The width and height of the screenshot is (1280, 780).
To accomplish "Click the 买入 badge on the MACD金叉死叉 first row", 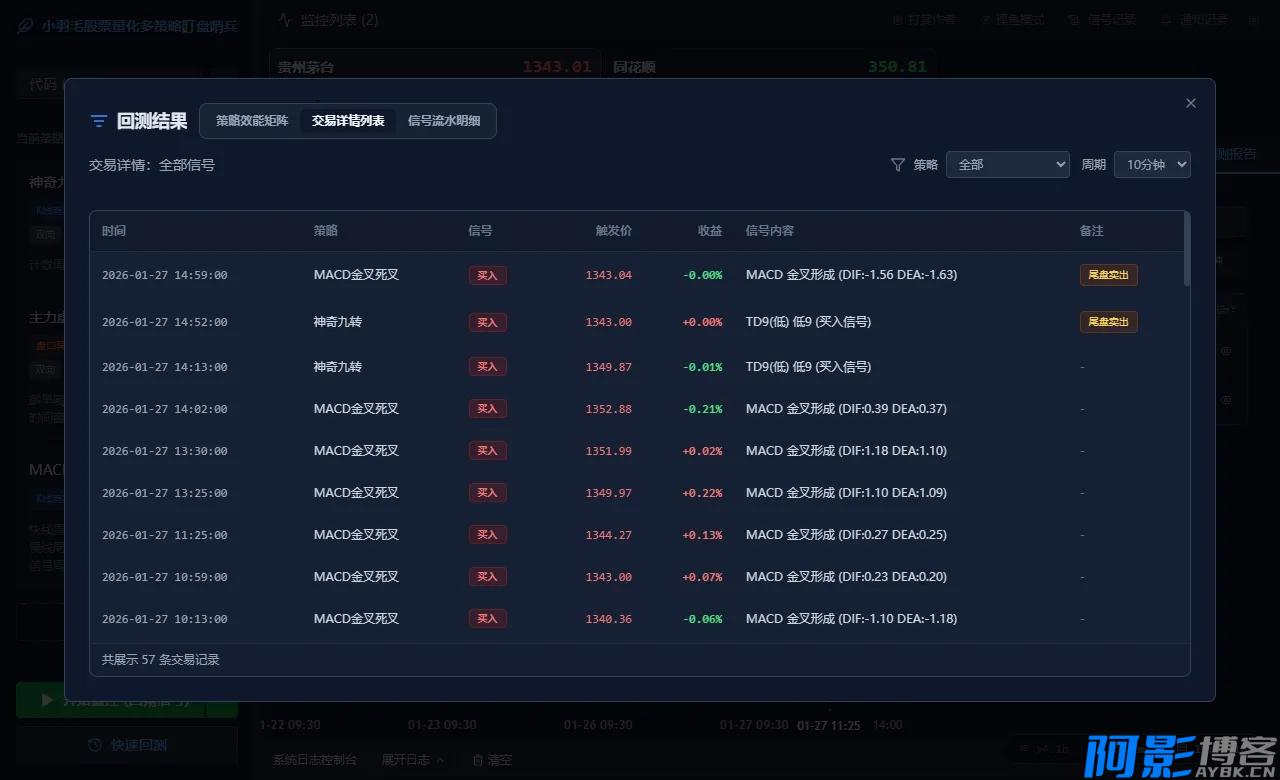I will 487,274.
